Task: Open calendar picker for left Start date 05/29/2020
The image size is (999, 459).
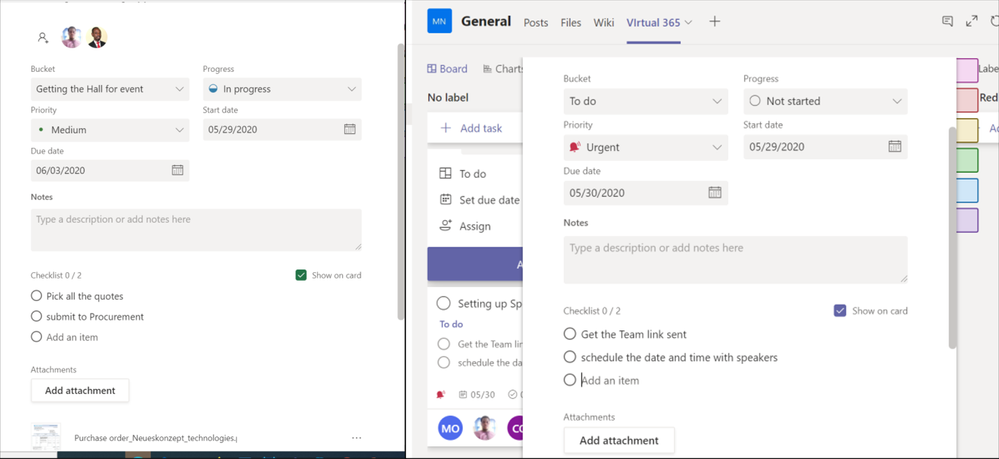Action: pyautogui.click(x=350, y=129)
